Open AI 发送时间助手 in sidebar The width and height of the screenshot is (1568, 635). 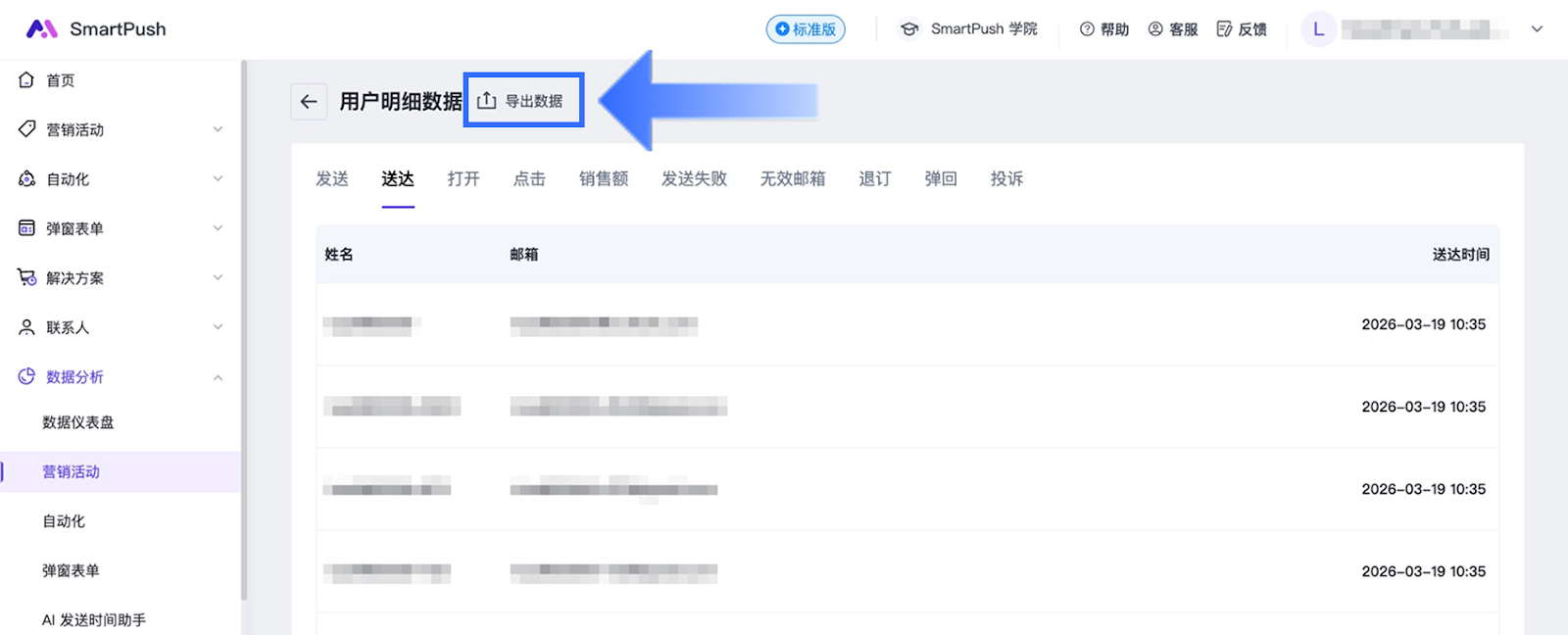pyautogui.click(x=94, y=619)
